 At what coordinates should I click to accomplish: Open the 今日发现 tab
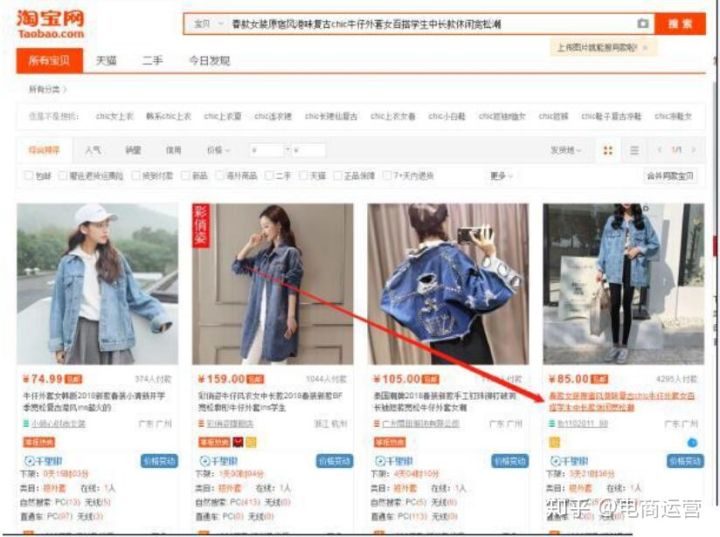coord(209,61)
